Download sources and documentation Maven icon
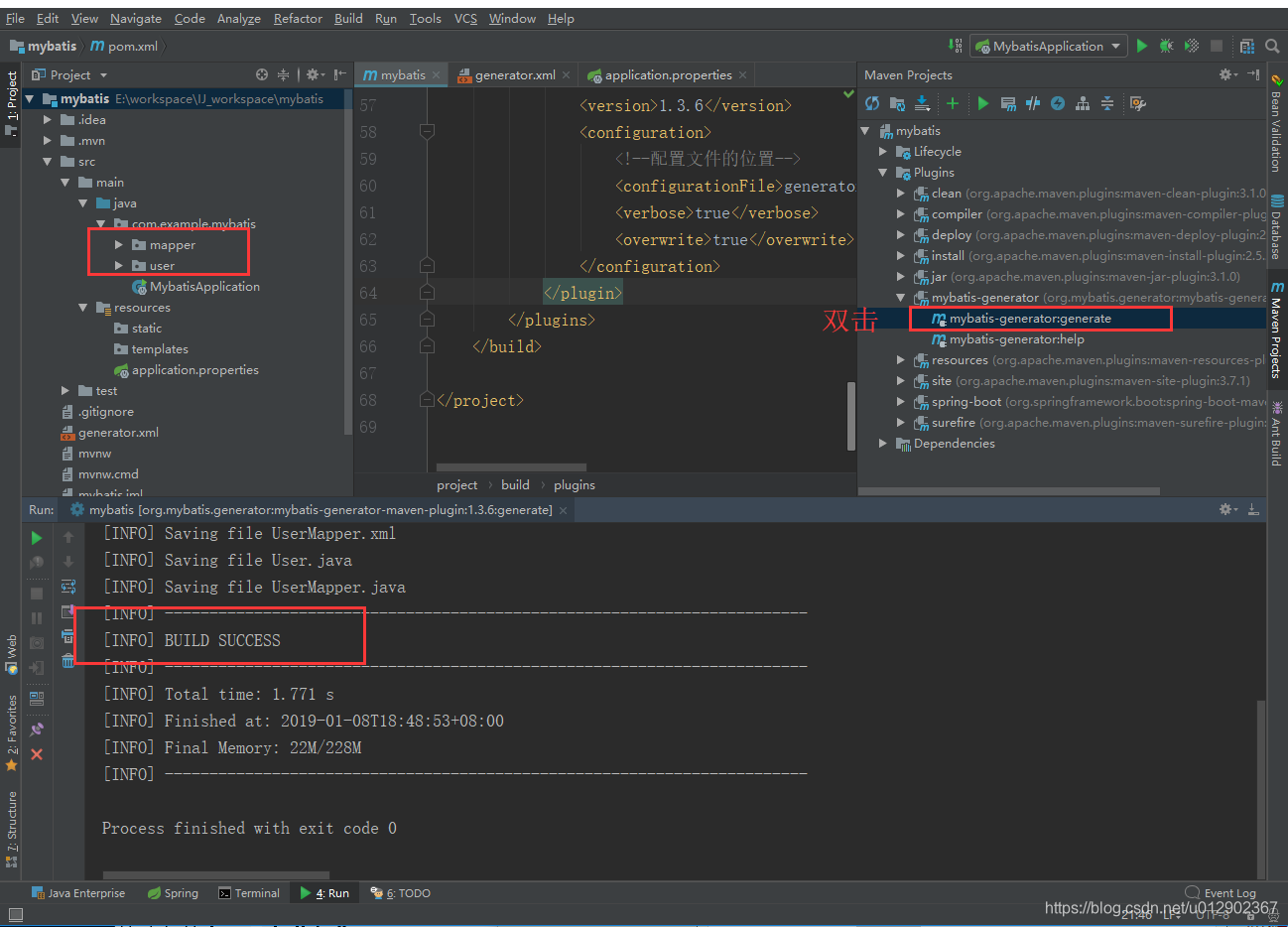 point(922,103)
